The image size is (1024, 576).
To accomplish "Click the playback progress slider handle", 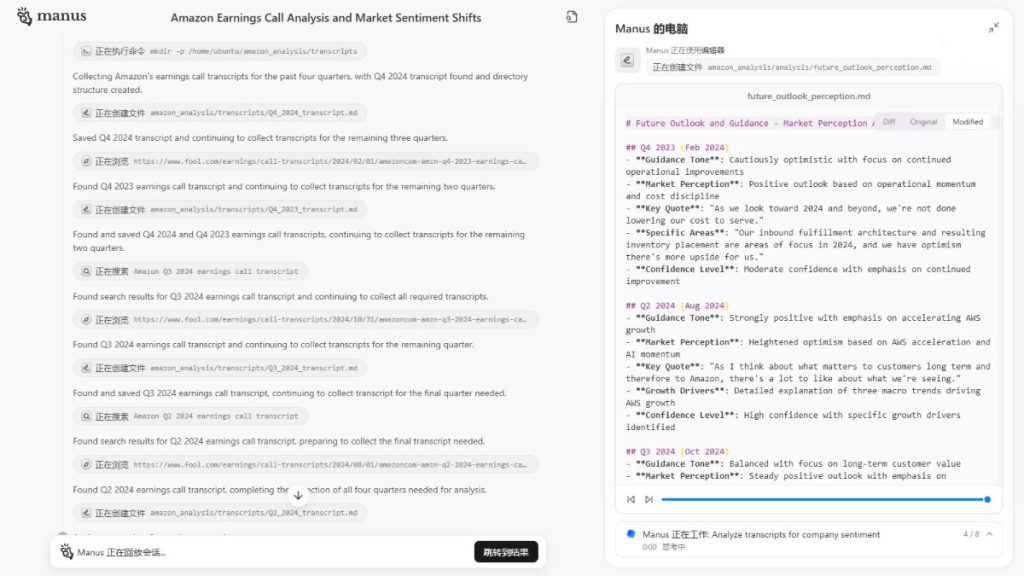I will click(x=987, y=500).
